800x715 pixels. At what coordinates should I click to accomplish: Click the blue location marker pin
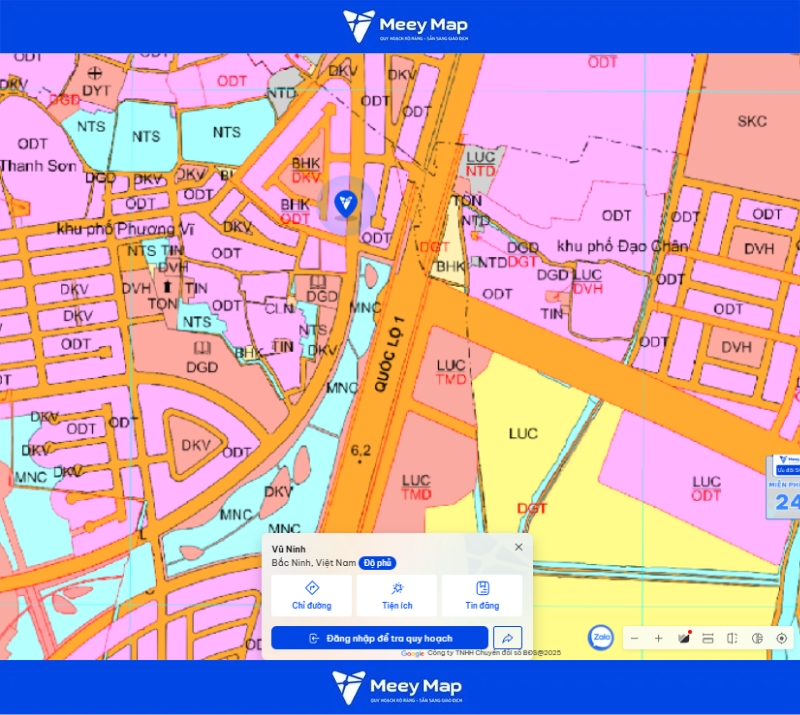pyautogui.click(x=346, y=204)
